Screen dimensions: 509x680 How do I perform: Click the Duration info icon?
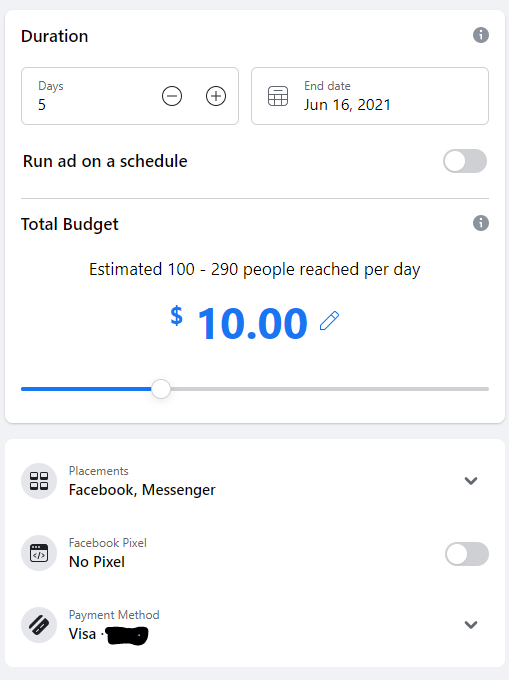click(x=480, y=35)
